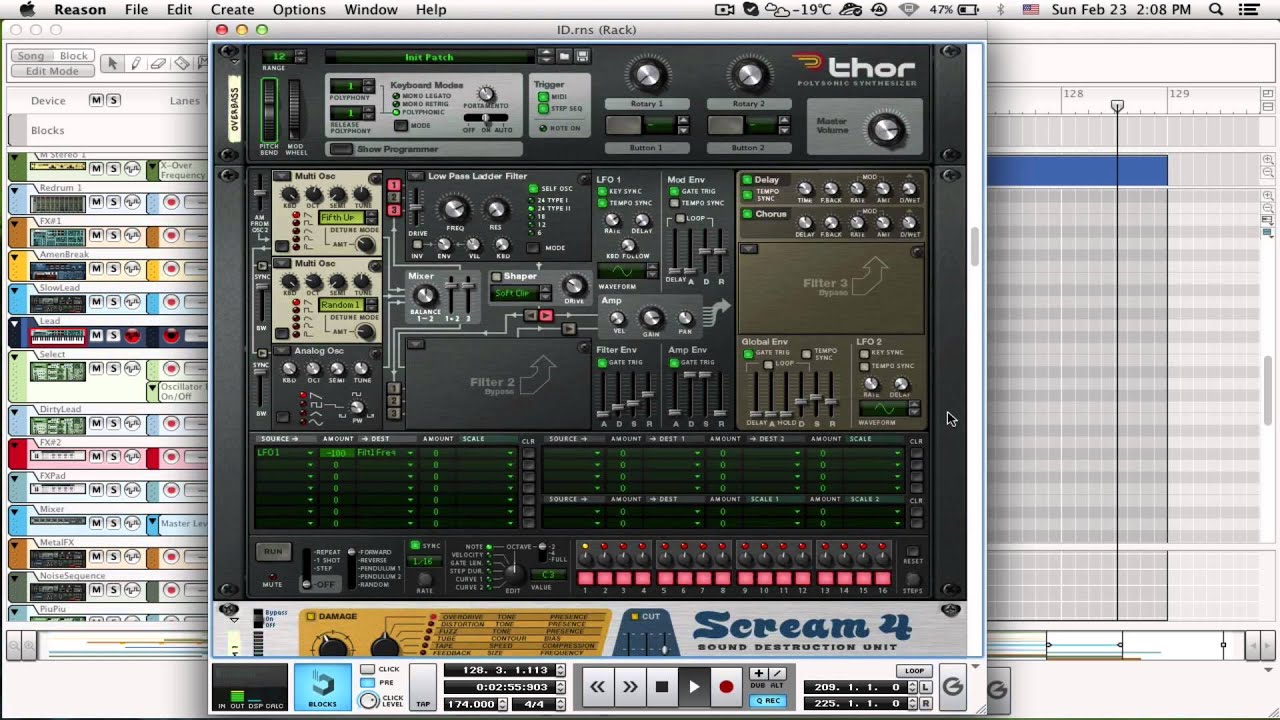Click the Edit Mode button
Image resolution: width=1280 pixels, height=720 pixels.
[52, 71]
